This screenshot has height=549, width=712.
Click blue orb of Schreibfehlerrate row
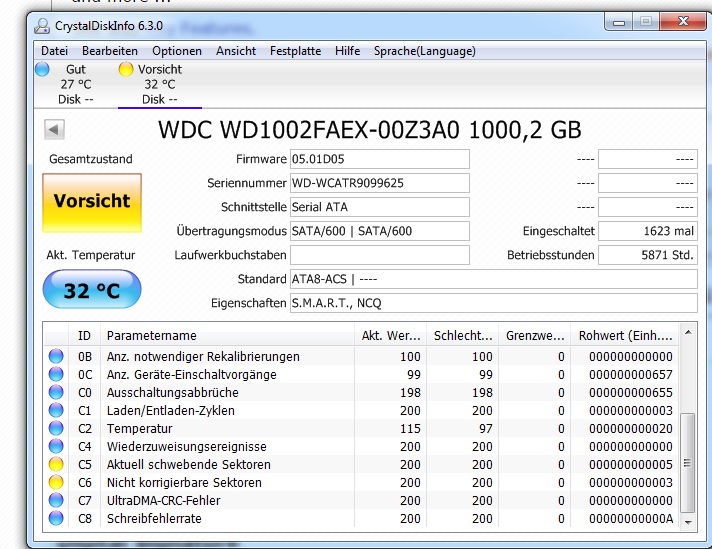tap(56, 518)
